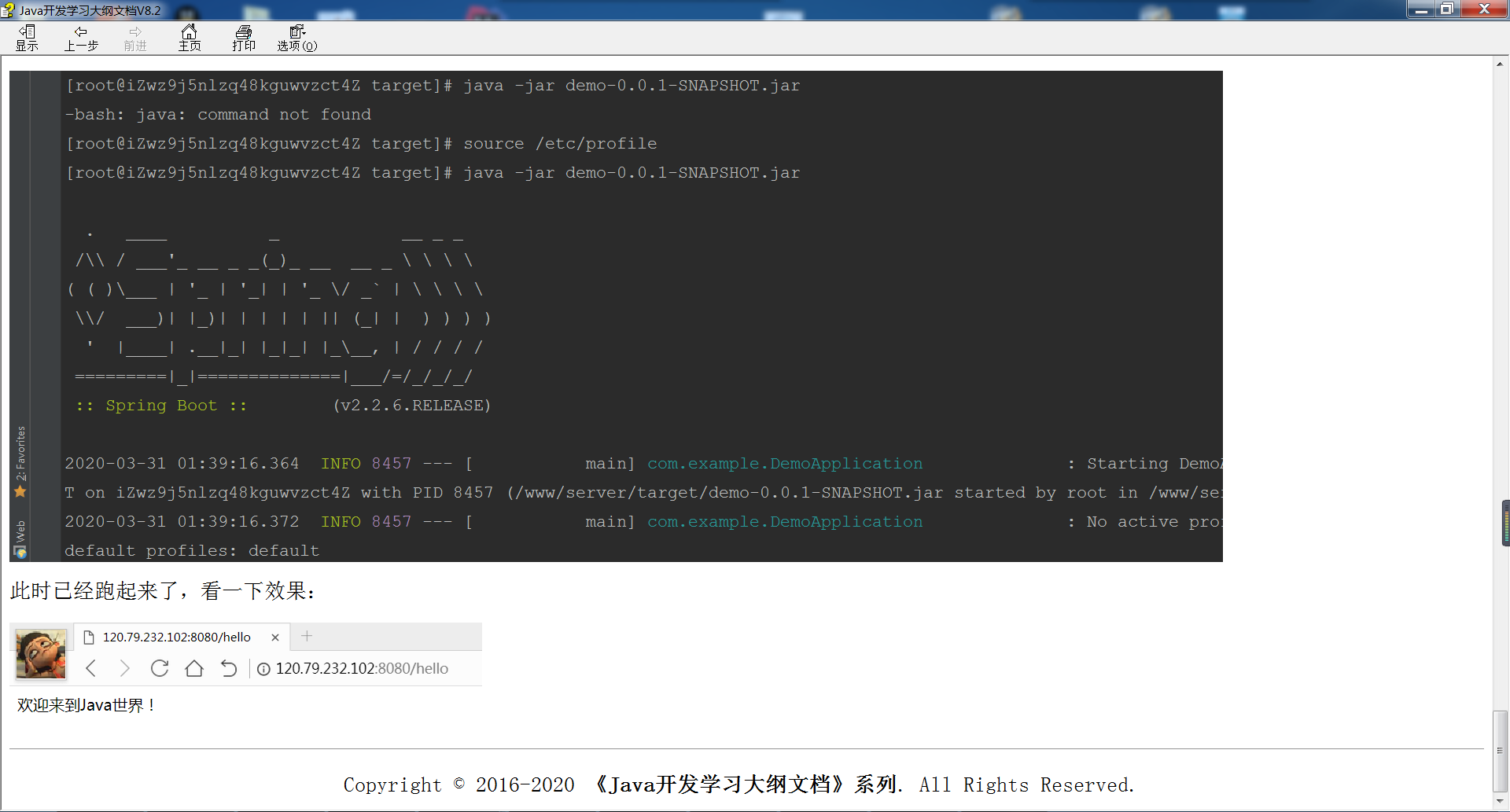Click the vertical scrollbar thumb
Image resolution: width=1510 pixels, height=812 pixels.
coord(1501,751)
